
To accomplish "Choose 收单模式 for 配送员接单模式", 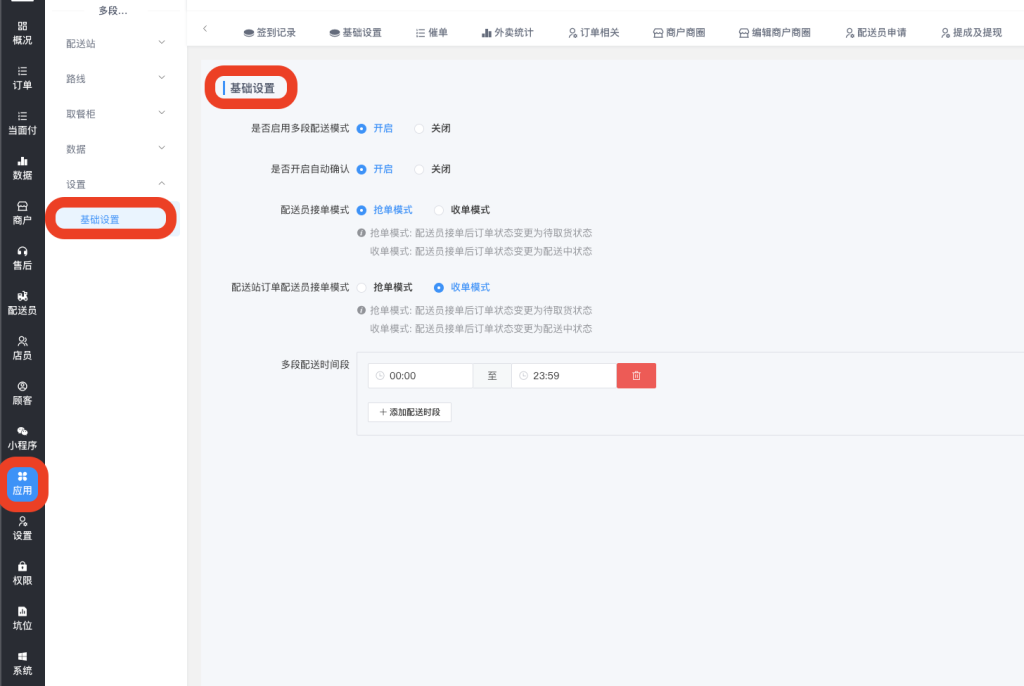I will tap(439, 210).
